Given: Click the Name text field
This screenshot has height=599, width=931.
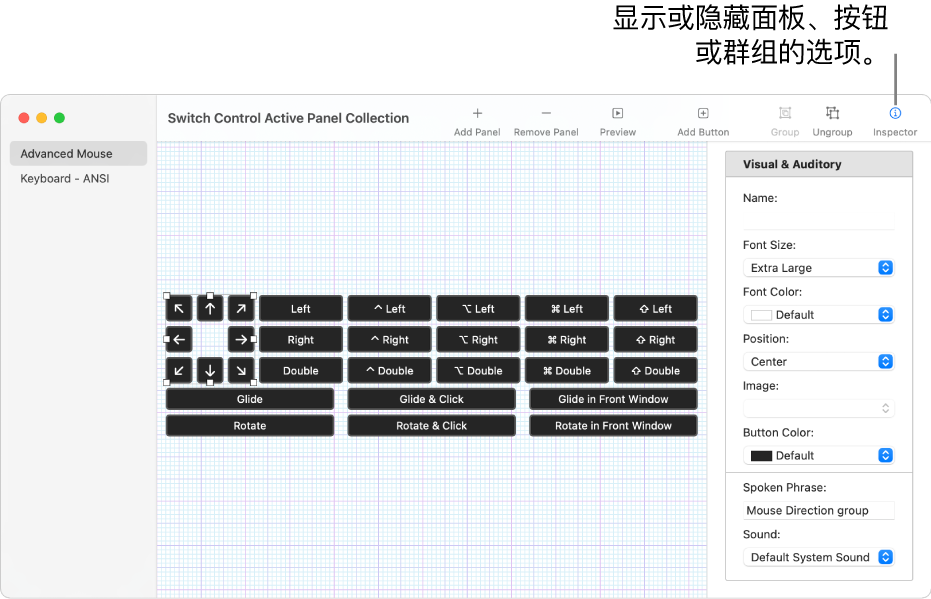Looking at the screenshot, I should point(819,221).
